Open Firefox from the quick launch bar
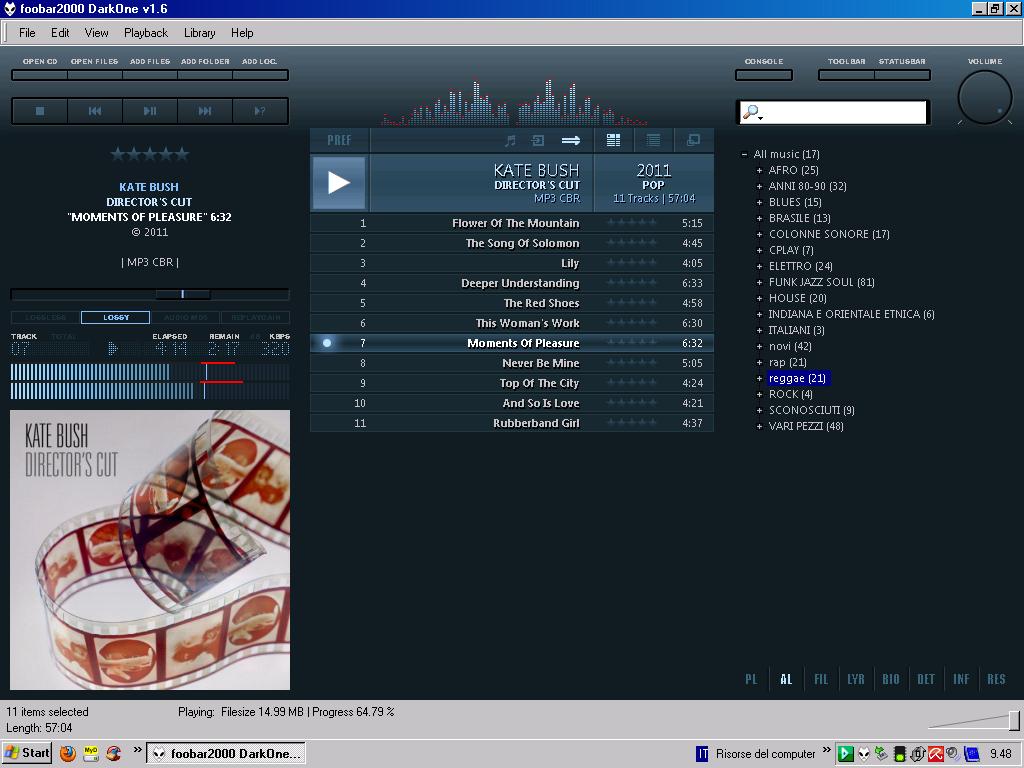Screen dimensions: 1024x768 pos(67,754)
